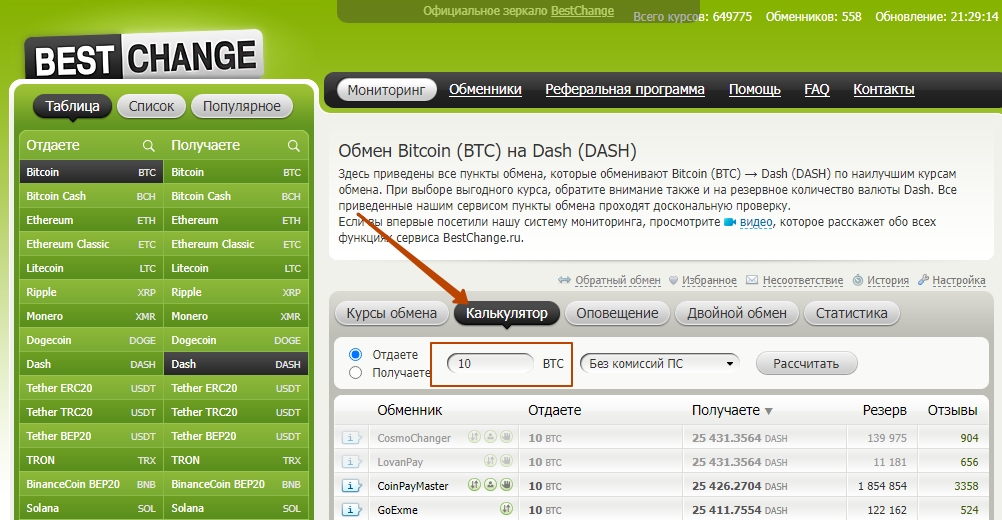Viewport: 1002px width, 520px height.
Task: Click the wrench icon beside Настройка
Action: pos(923,280)
